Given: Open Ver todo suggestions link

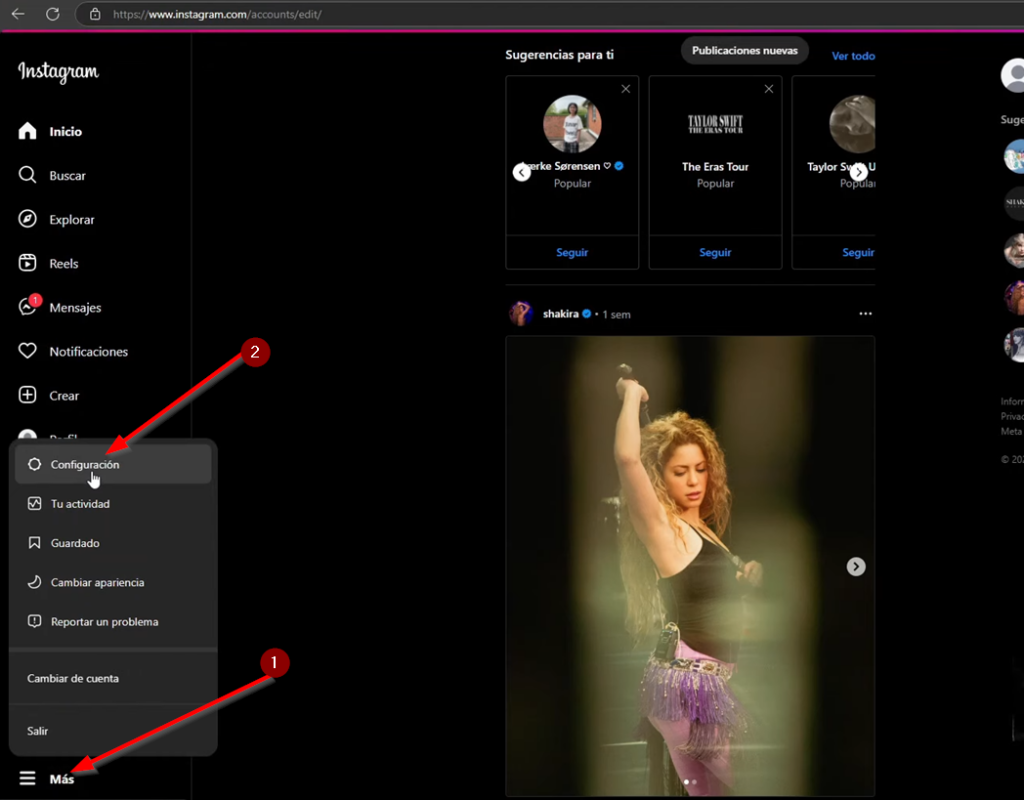Looking at the screenshot, I should click(853, 56).
